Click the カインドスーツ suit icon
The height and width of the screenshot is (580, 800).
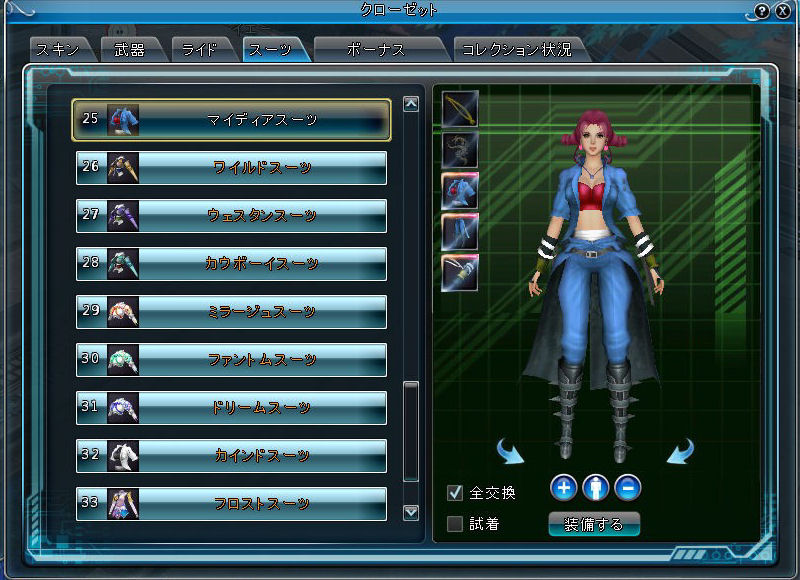point(123,456)
